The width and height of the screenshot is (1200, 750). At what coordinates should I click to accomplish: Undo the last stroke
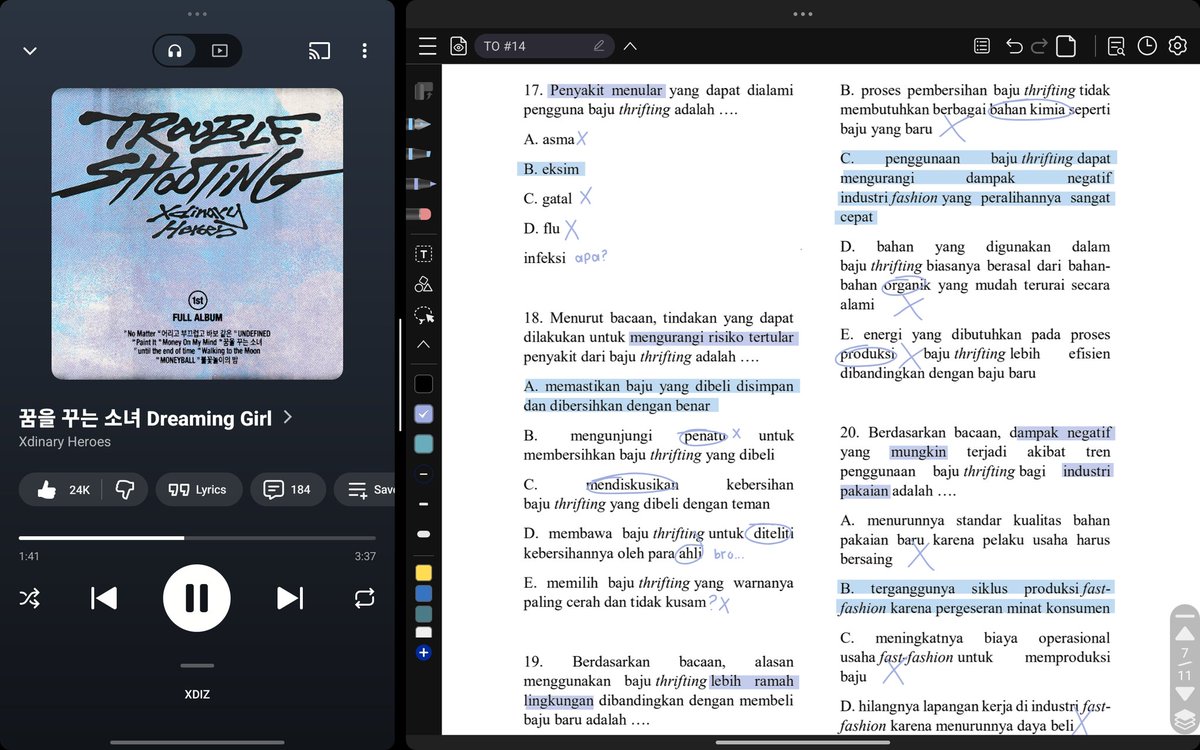(x=1014, y=46)
